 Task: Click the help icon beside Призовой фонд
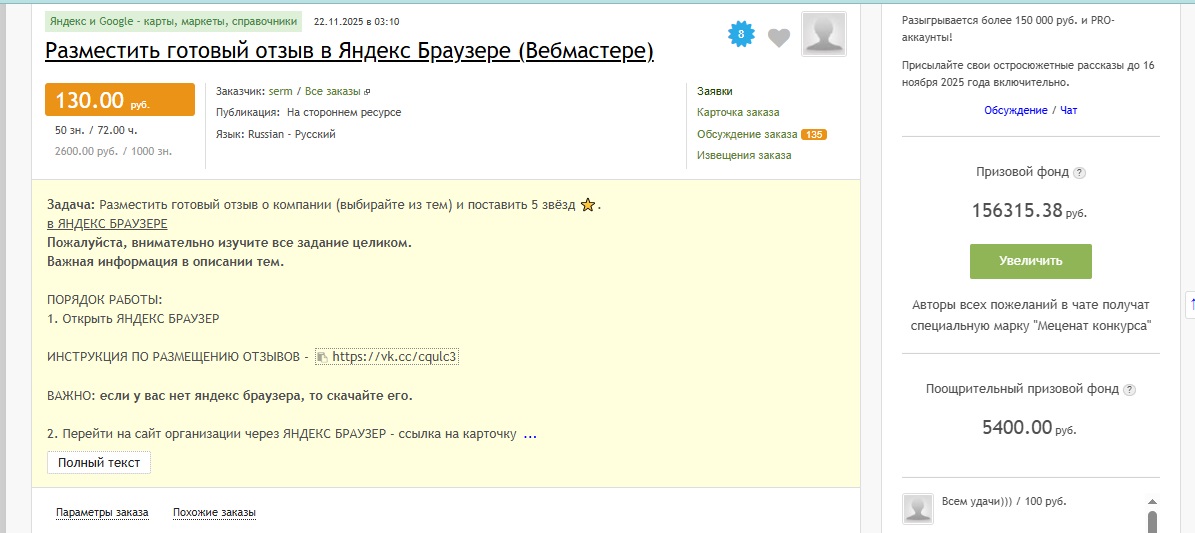[x=1079, y=173]
